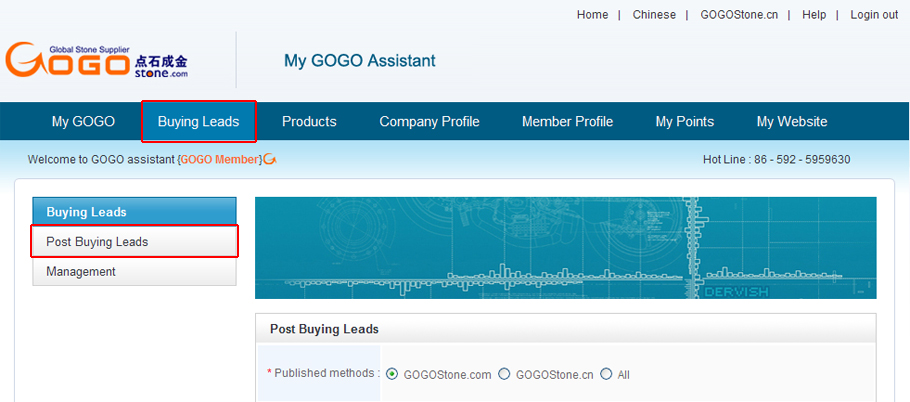Switch to the Buying Leads tab
Screen dimensions: 910x402
click(198, 122)
